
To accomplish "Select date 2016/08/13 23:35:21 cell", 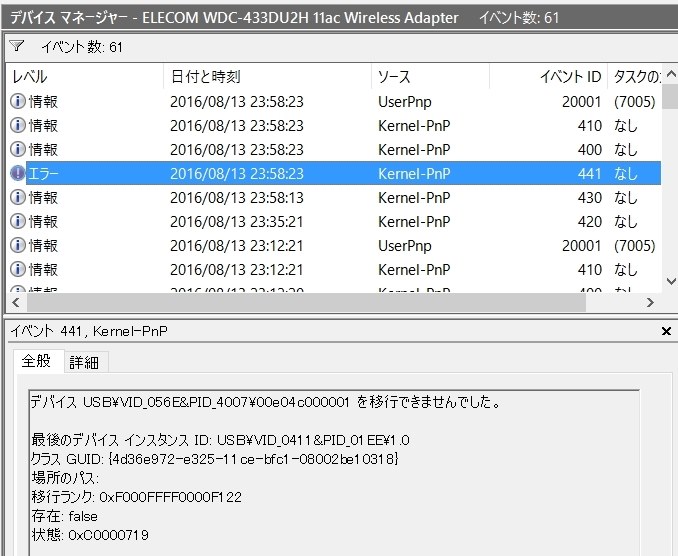I will [237, 221].
